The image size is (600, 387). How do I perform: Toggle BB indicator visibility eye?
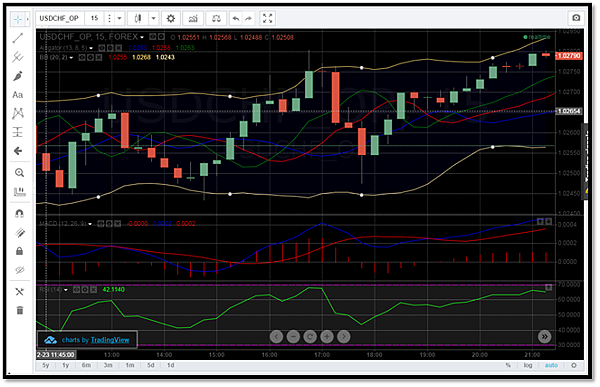coord(82,57)
